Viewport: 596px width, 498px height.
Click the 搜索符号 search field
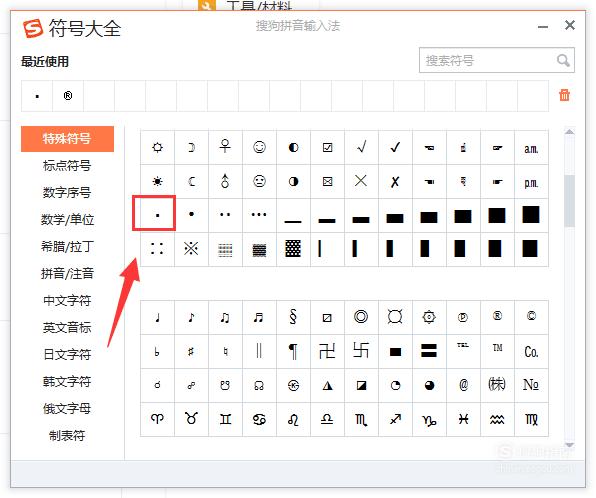(x=487, y=60)
